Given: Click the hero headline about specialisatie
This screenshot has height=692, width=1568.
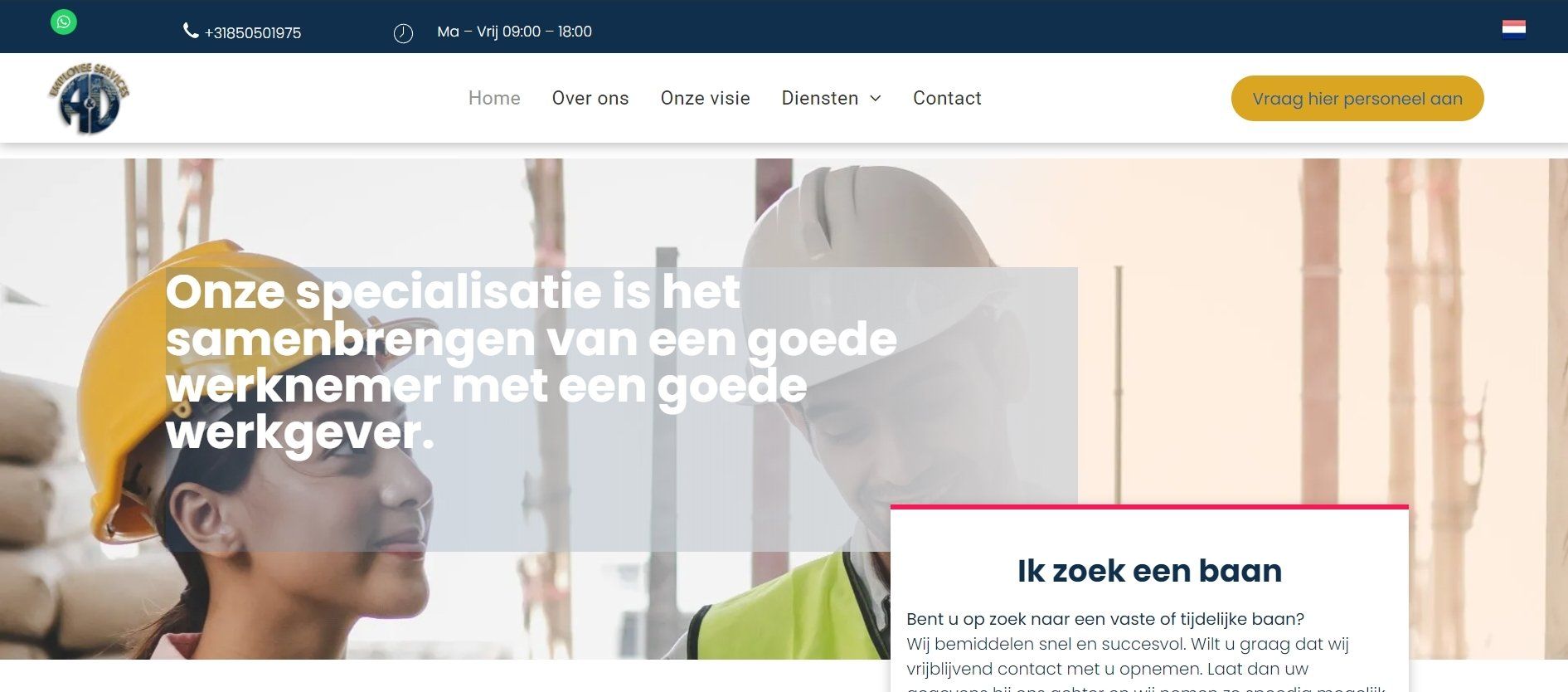Looking at the screenshot, I should (x=531, y=363).
